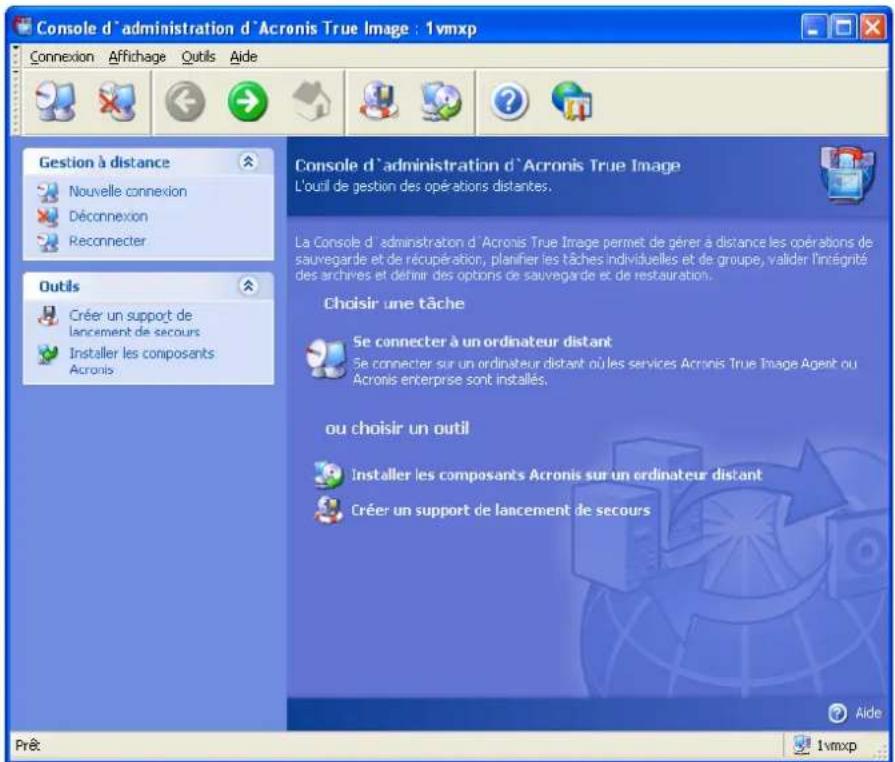Click the Choisir une tâche heading
The image size is (895, 762).
pyautogui.click(x=394, y=303)
